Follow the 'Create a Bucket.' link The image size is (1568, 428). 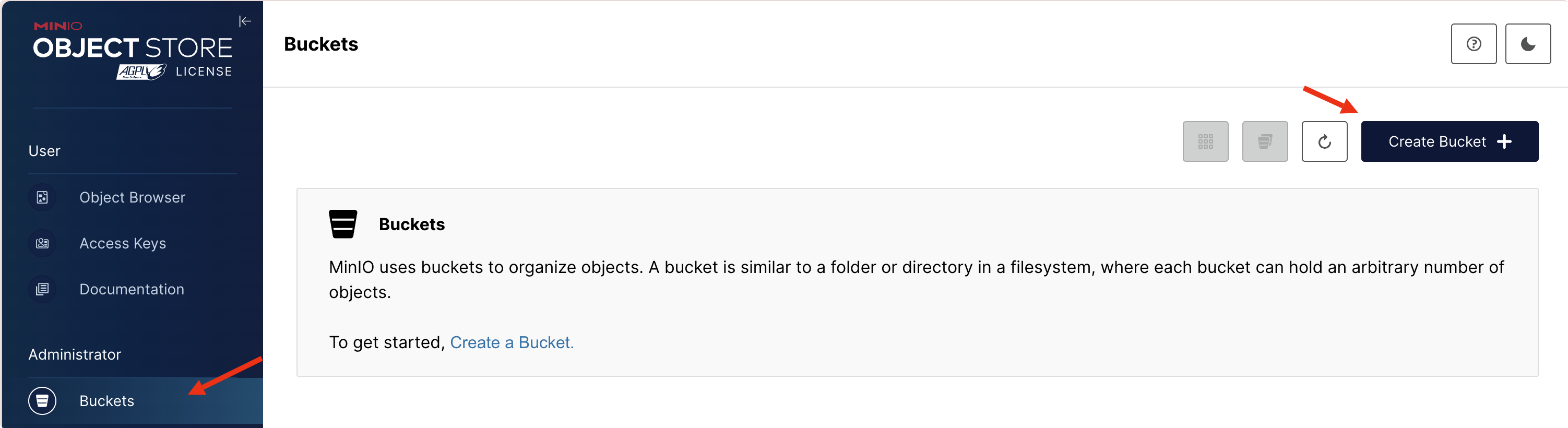point(512,342)
